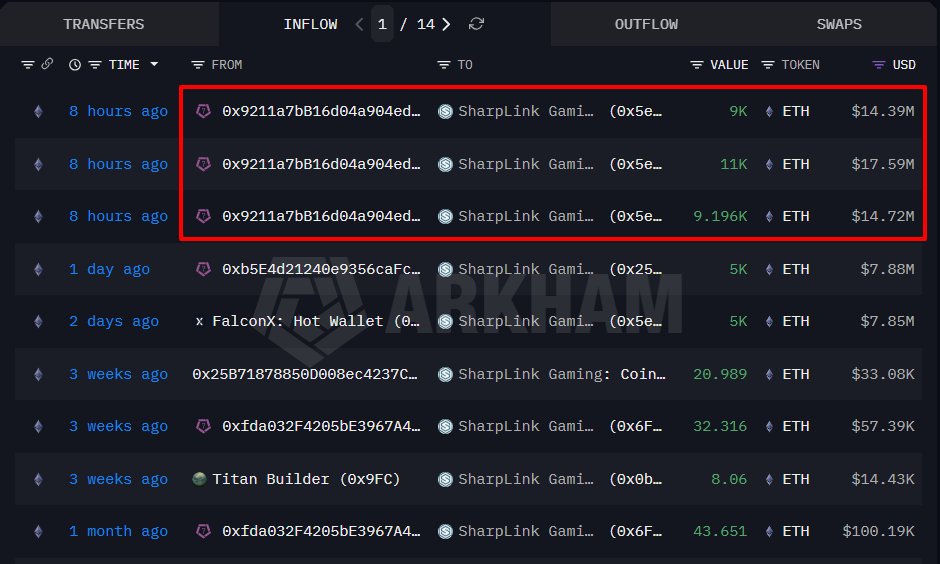Click the 32.316 ETH value
Screen dimensions: 940x564
coord(720,426)
